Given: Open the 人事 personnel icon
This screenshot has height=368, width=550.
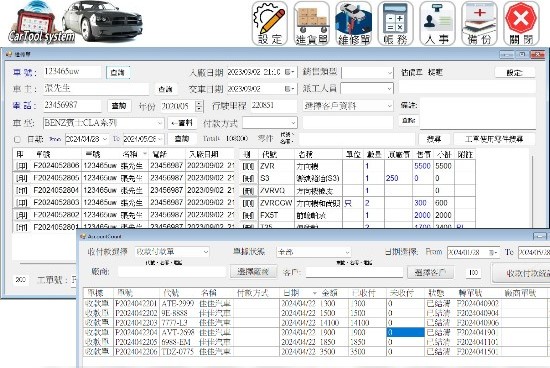Looking at the screenshot, I should pos(437,24).
